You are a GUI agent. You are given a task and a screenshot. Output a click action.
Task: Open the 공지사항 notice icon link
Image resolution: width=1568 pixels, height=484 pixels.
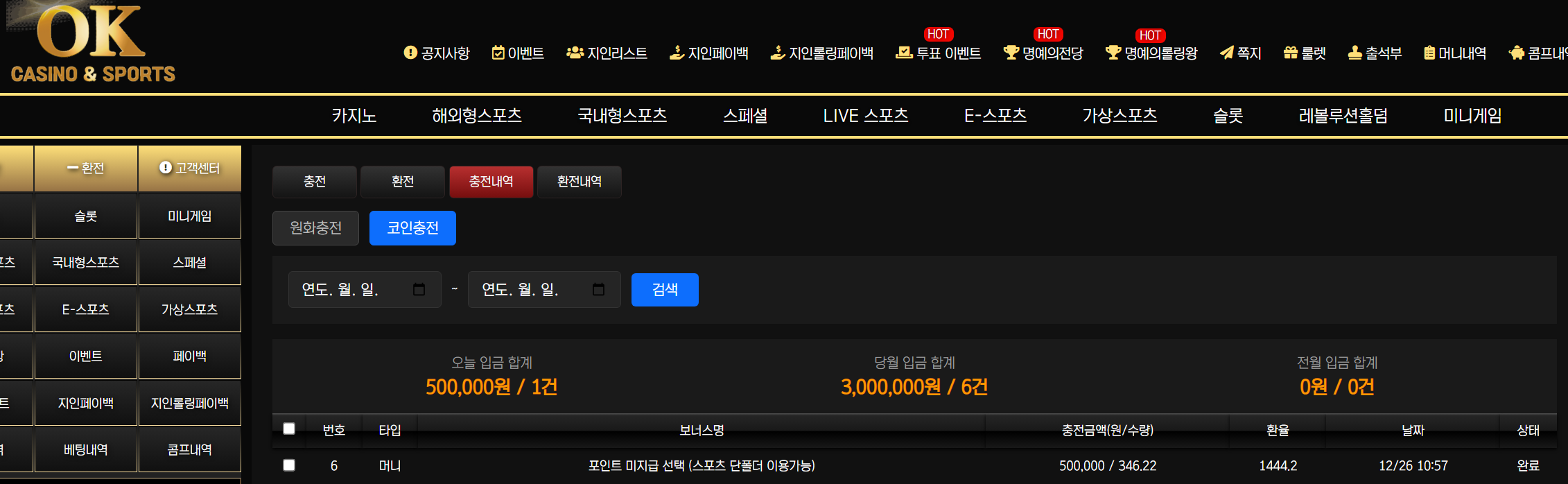pyautogui.click(x=410, y=53)
